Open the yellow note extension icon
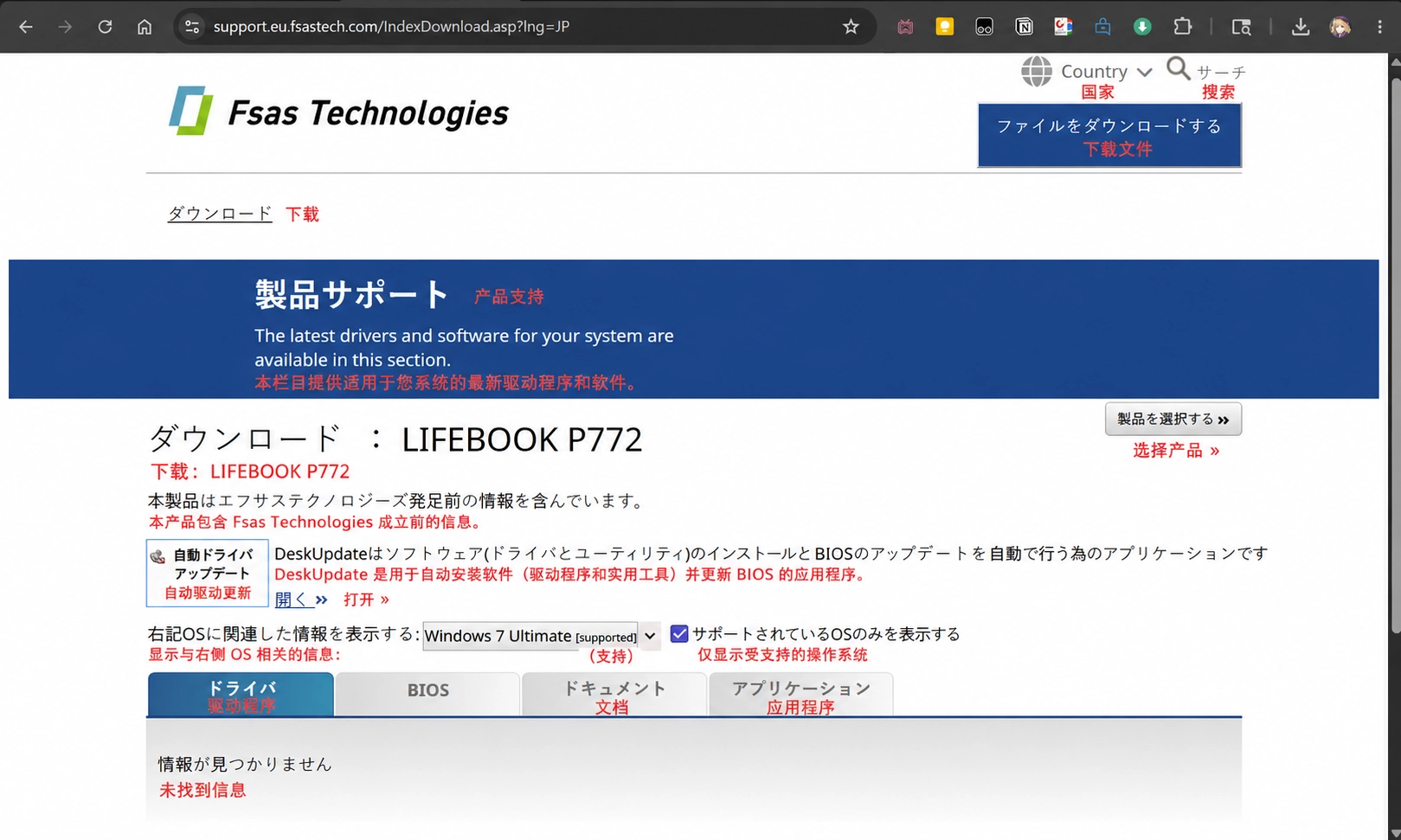1401x840 pixels. [945, 27]
